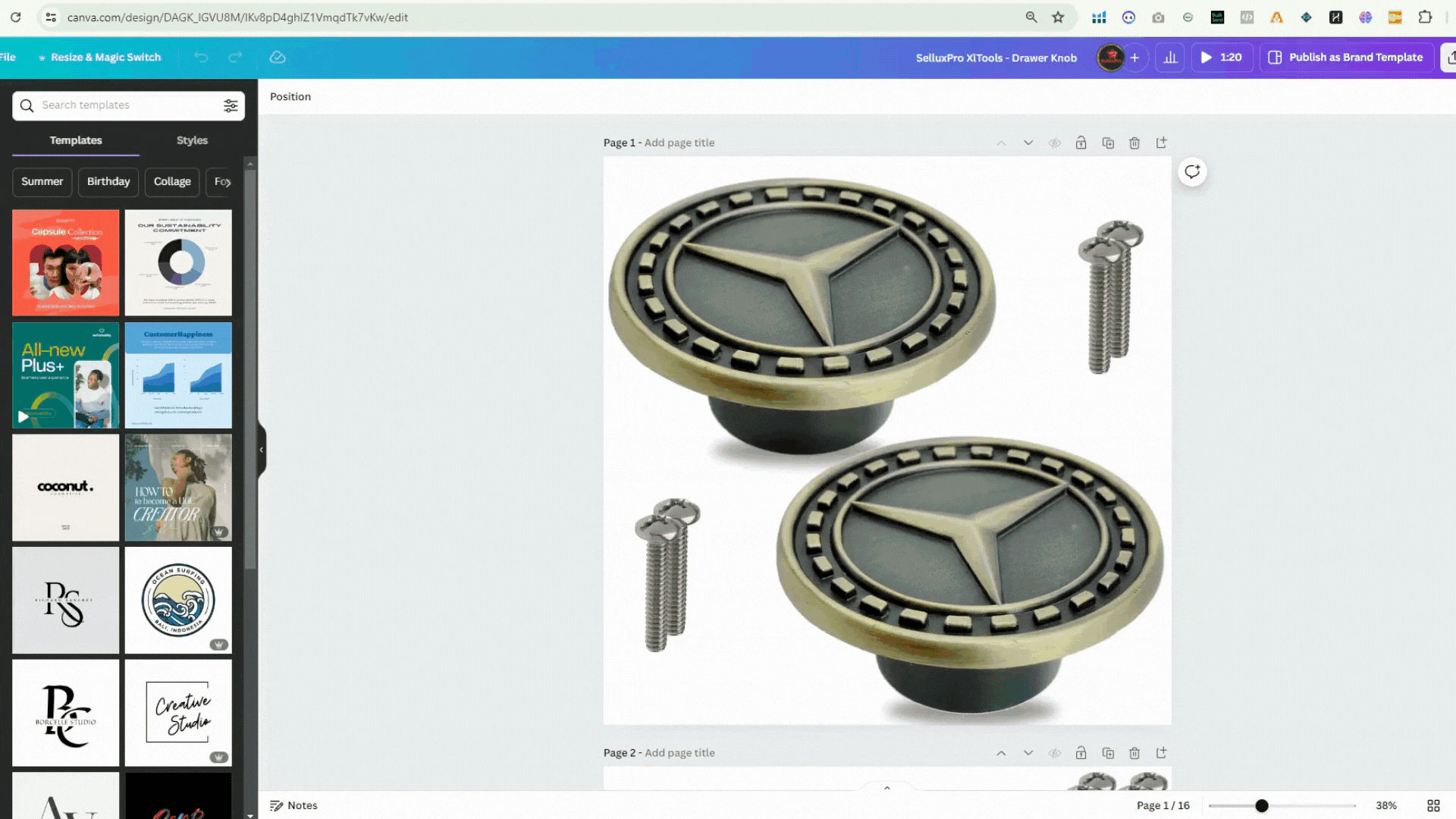The width and height of the screenshot is (1456, 819).
Task: Open the Ocean Surfing logo template
Action: pyautogui.click(x=178, y=600)
